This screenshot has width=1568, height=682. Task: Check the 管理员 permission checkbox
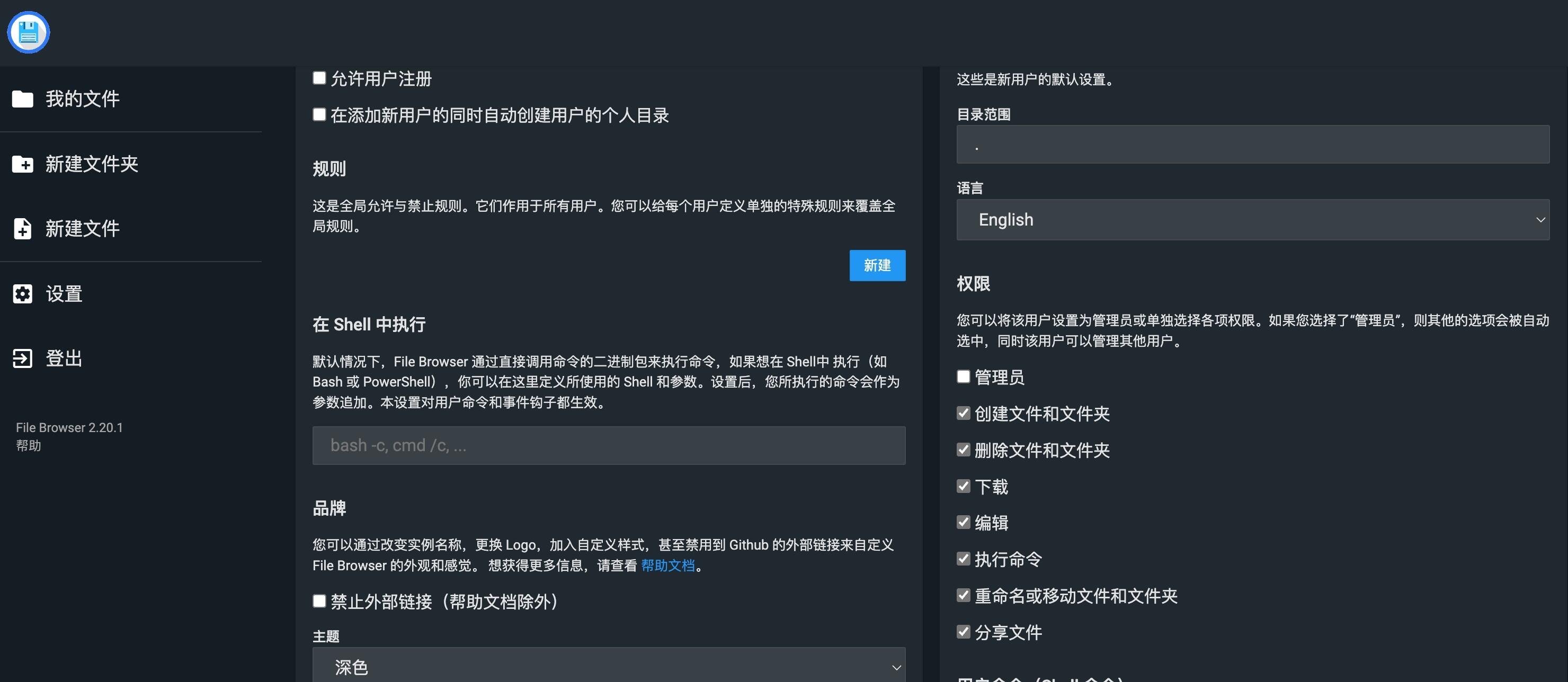point(963,377)
